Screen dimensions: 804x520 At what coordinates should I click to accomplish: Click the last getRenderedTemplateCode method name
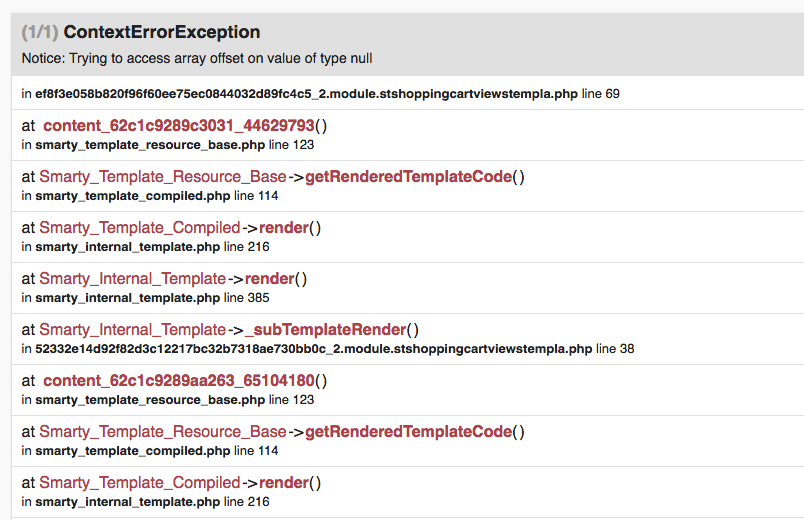(x=408, y=432)
